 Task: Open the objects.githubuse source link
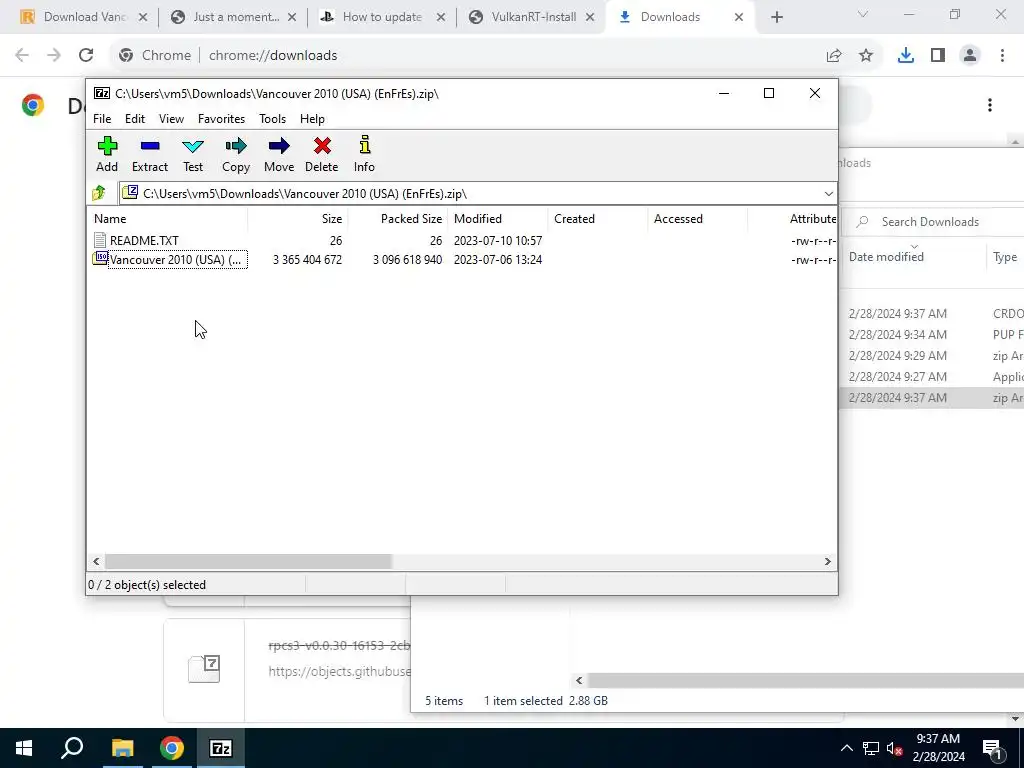coord(340,671)
